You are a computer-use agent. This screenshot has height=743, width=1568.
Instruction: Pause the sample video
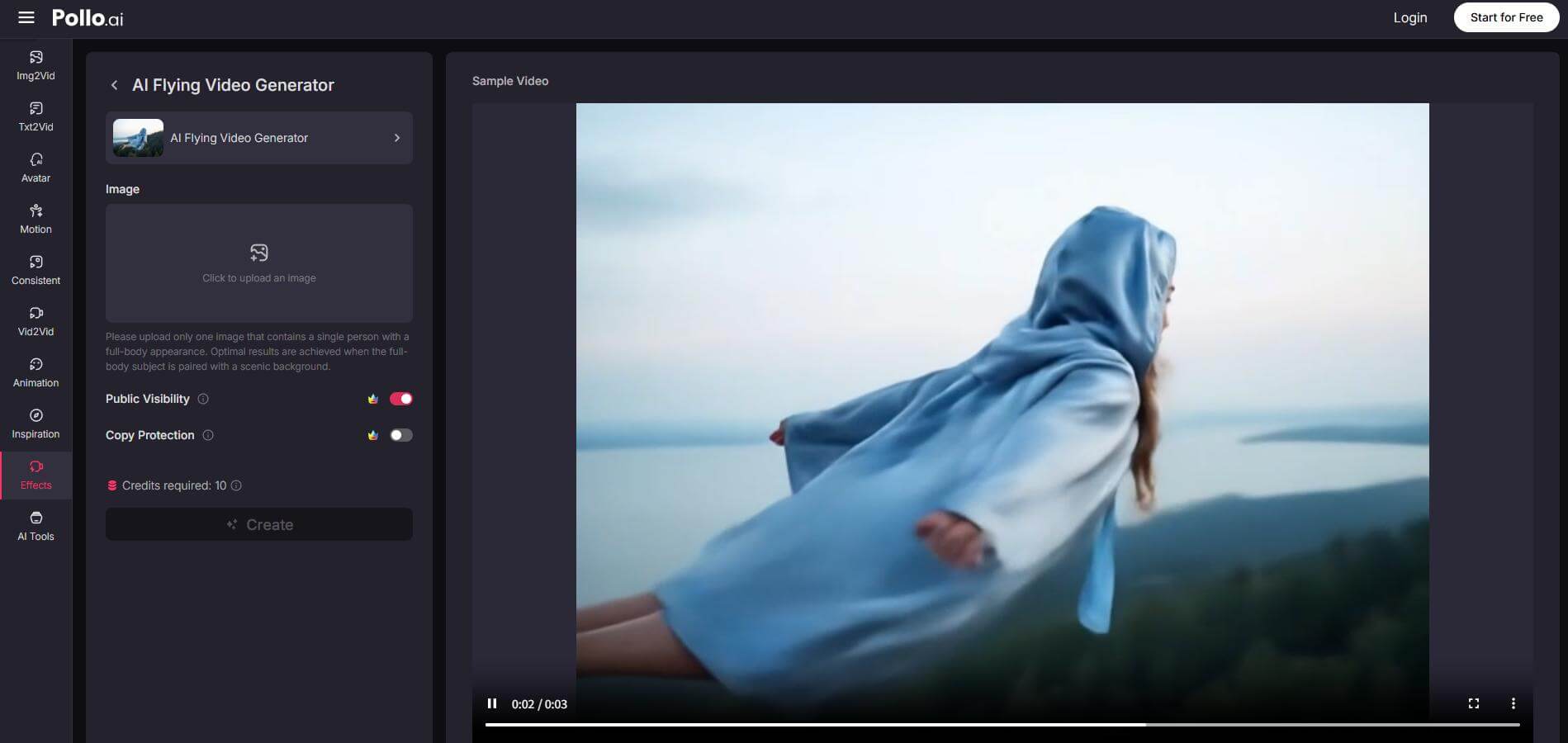coord(492,703)
